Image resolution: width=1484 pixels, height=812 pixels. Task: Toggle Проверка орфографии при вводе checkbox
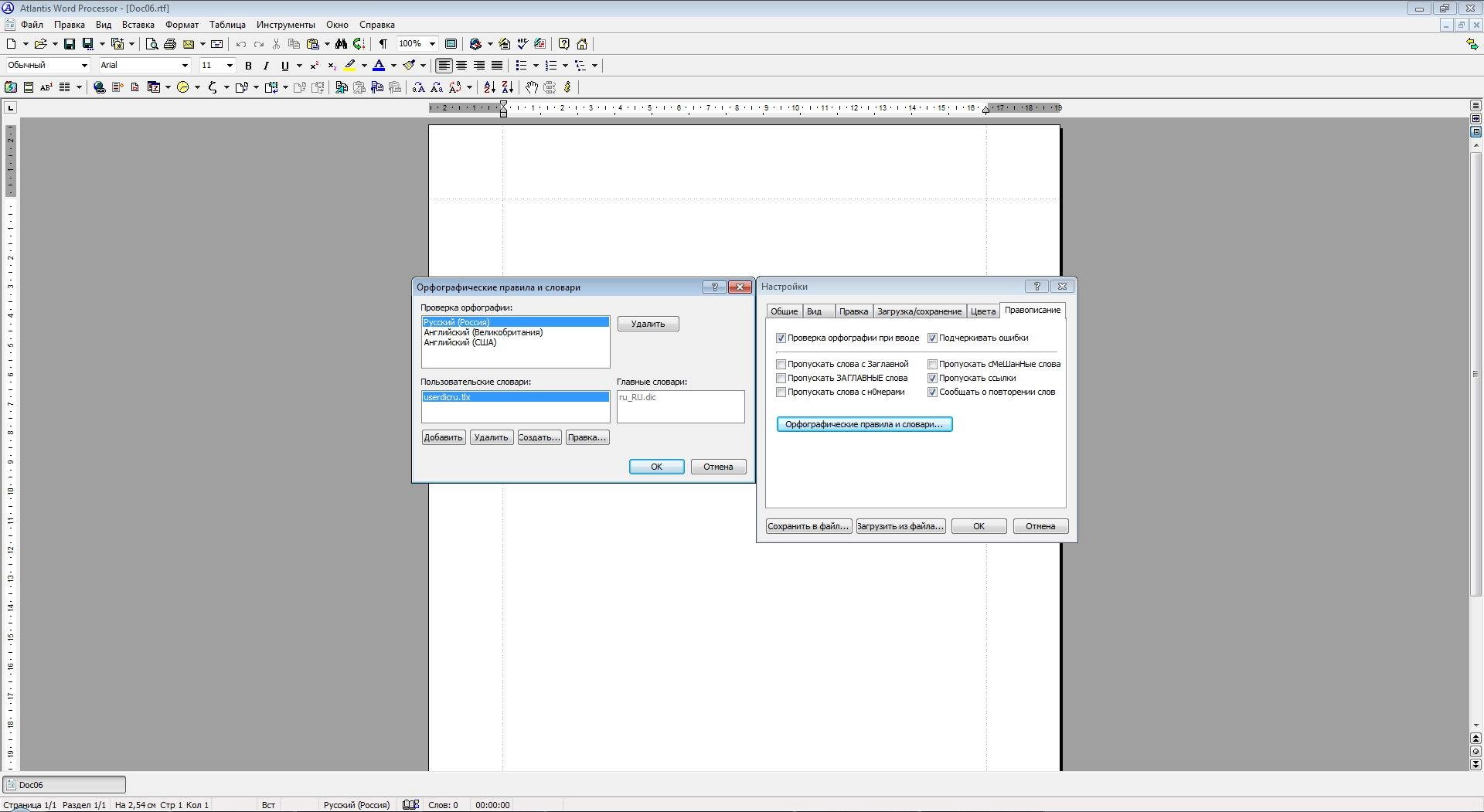781,338
